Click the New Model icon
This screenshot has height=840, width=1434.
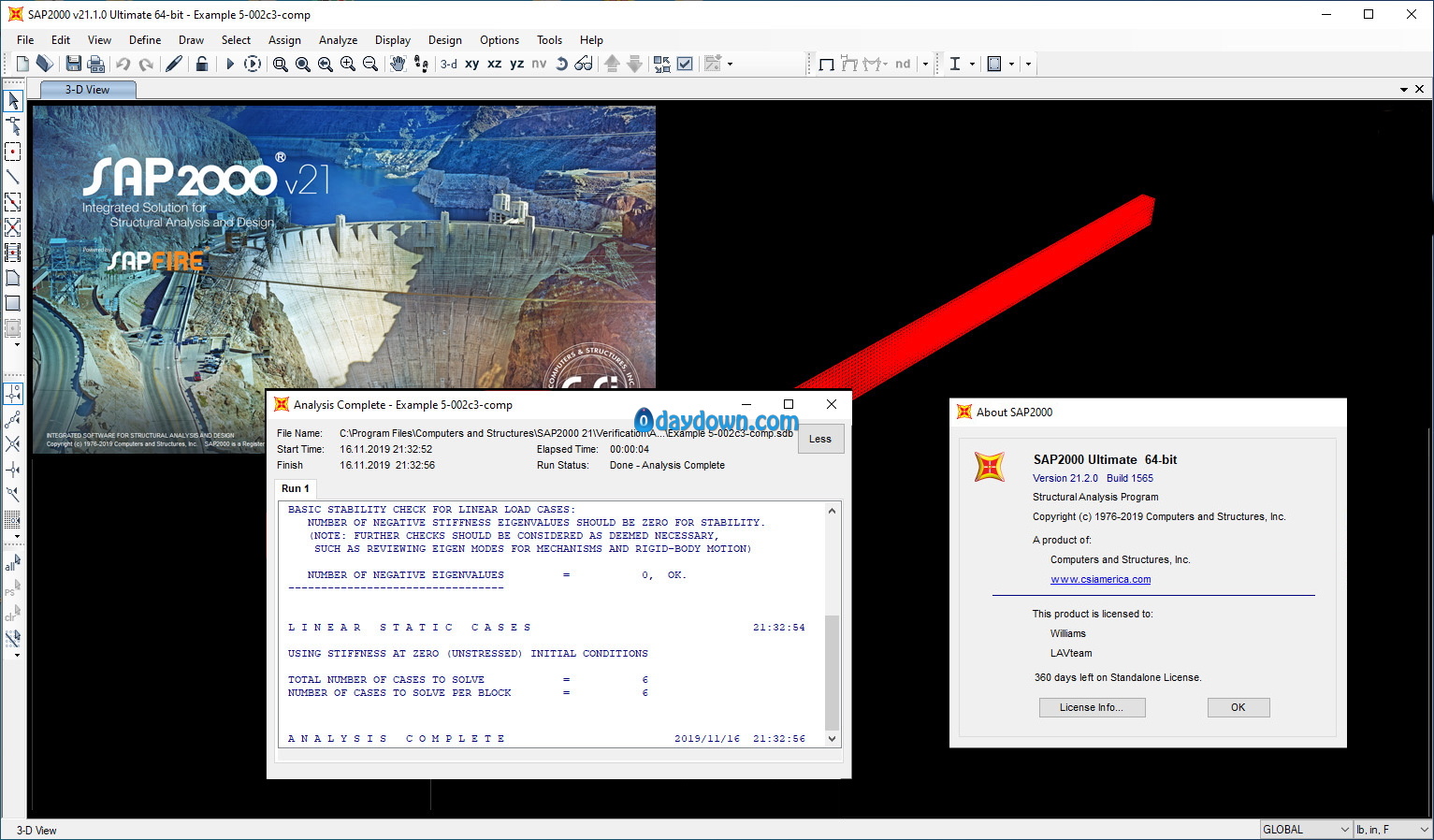[22, 64]
